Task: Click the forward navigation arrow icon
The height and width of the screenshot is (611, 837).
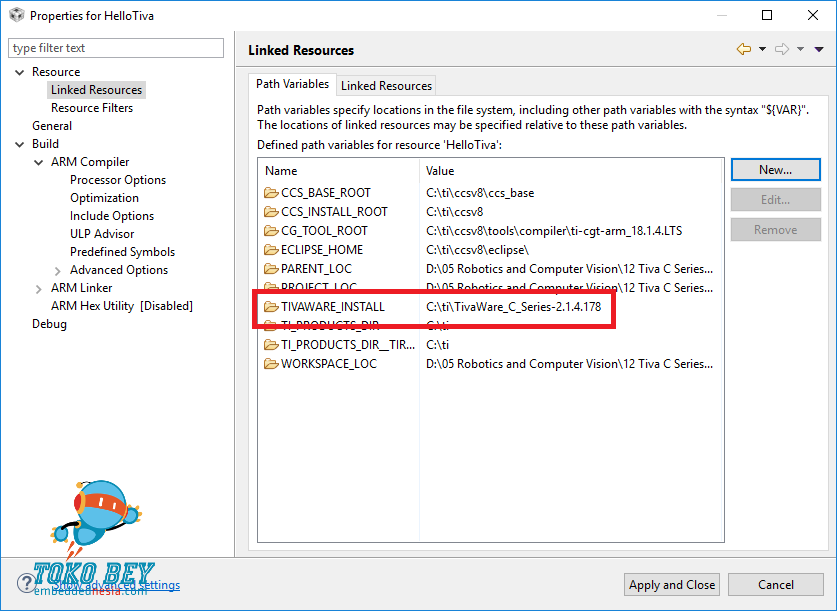Action: [782, 50]
